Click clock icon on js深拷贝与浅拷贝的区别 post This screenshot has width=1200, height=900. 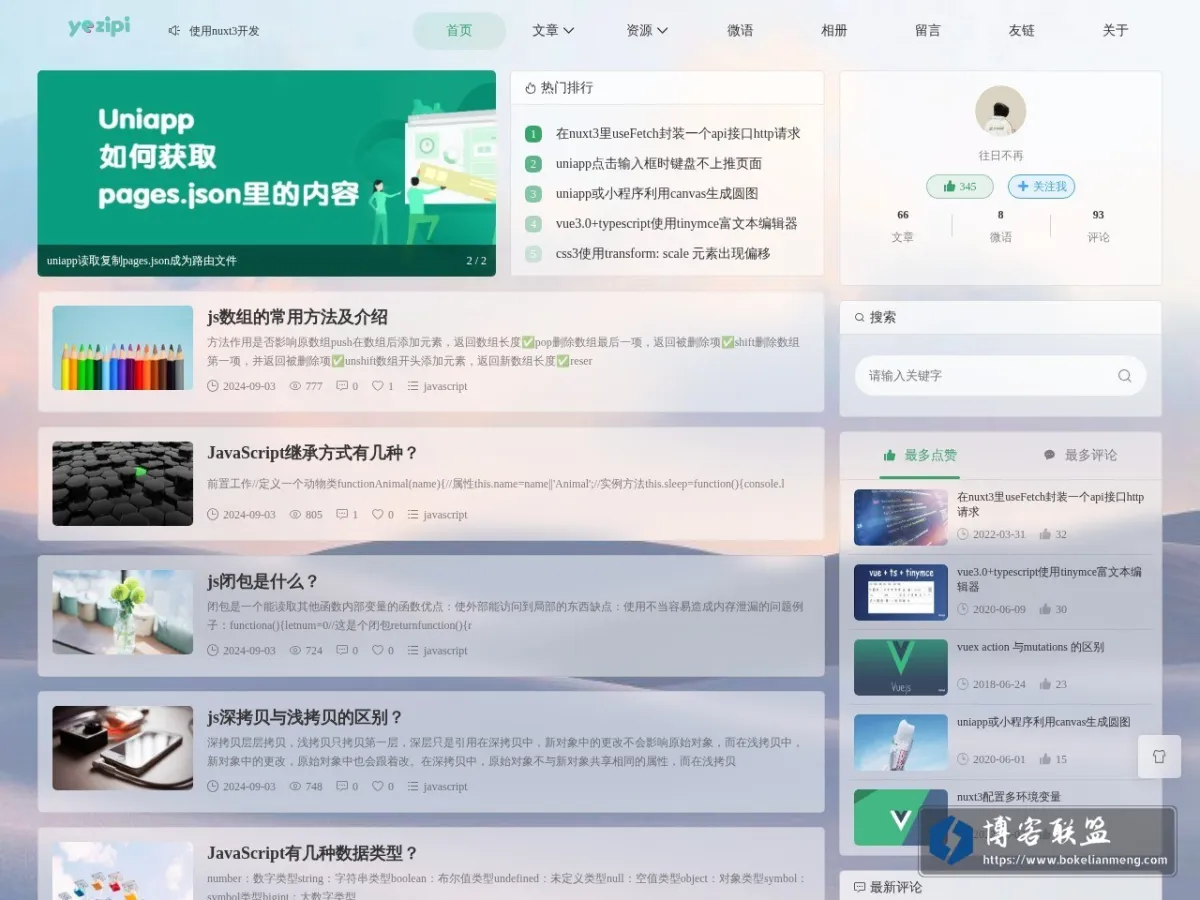coord(213,787)
